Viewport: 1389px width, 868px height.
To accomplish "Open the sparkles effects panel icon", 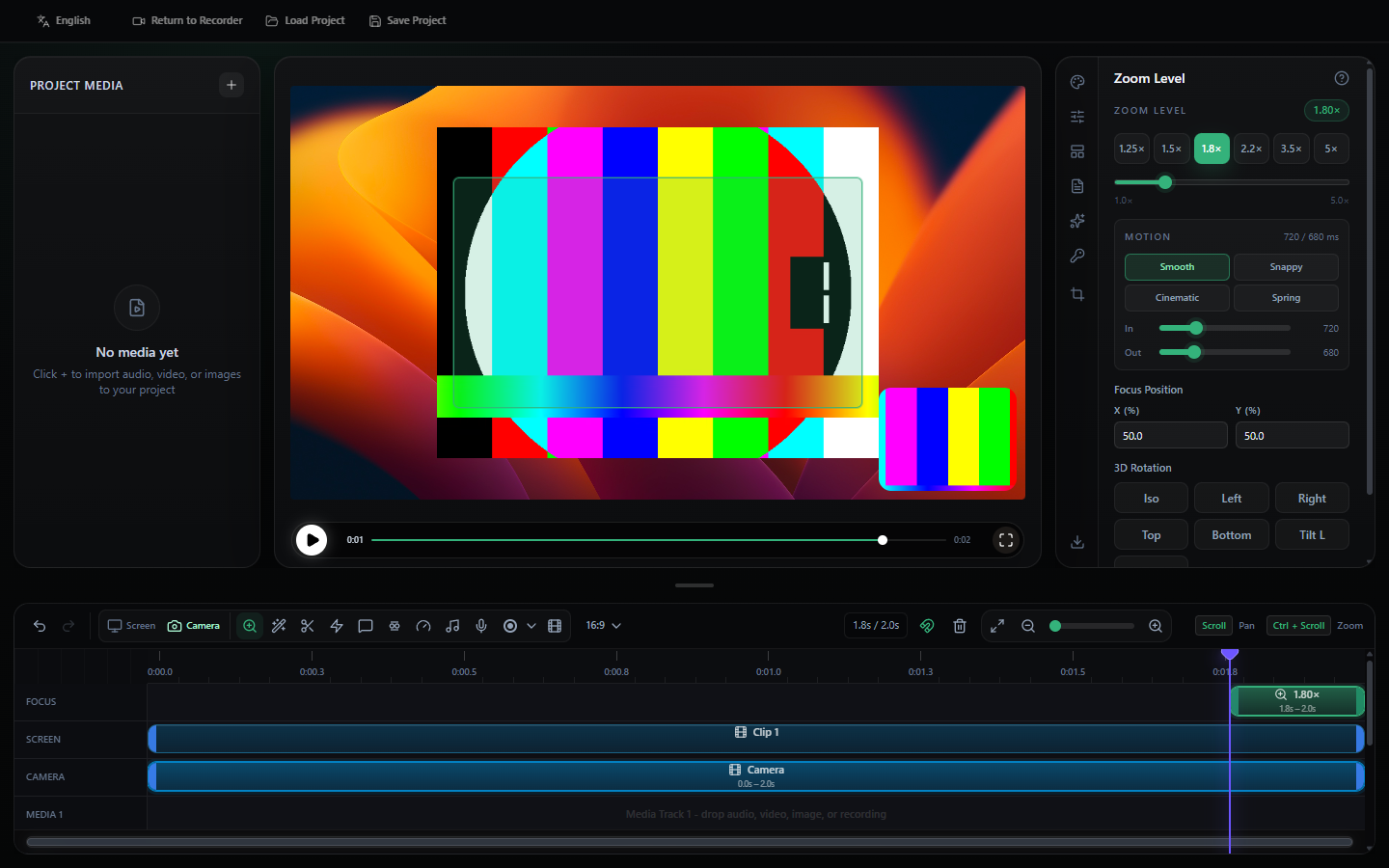I will coord(1077,221).
